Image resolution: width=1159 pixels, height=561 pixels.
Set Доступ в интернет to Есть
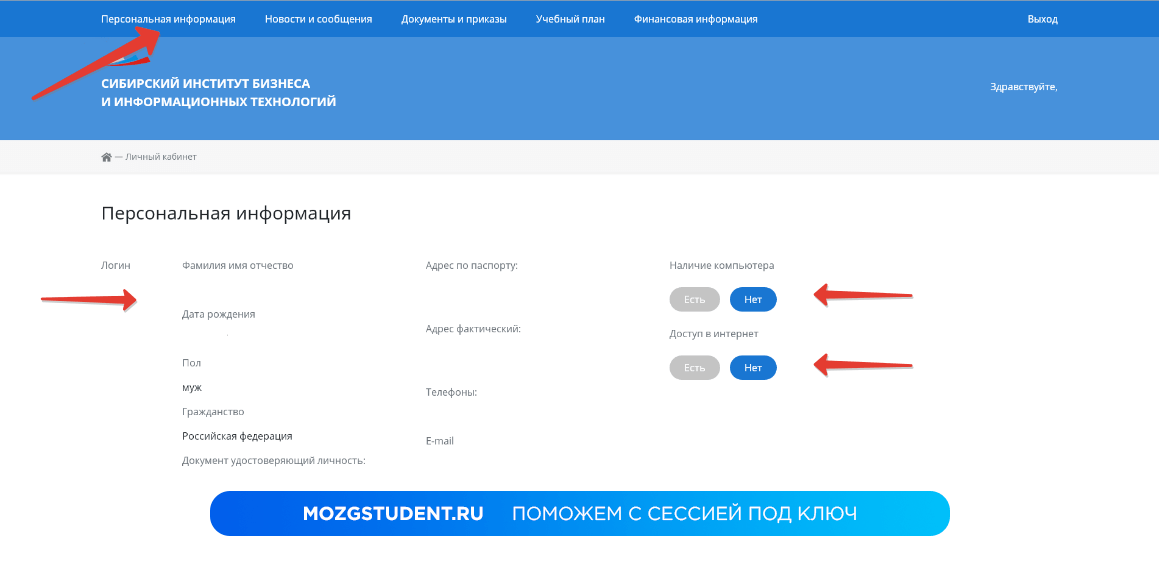coord(695,367)
